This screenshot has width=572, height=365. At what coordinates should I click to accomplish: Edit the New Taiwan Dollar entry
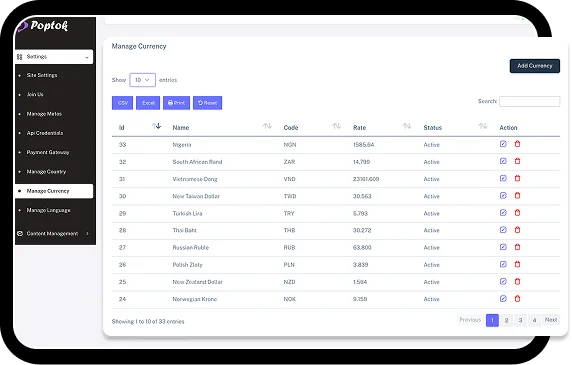coord(503,195)
